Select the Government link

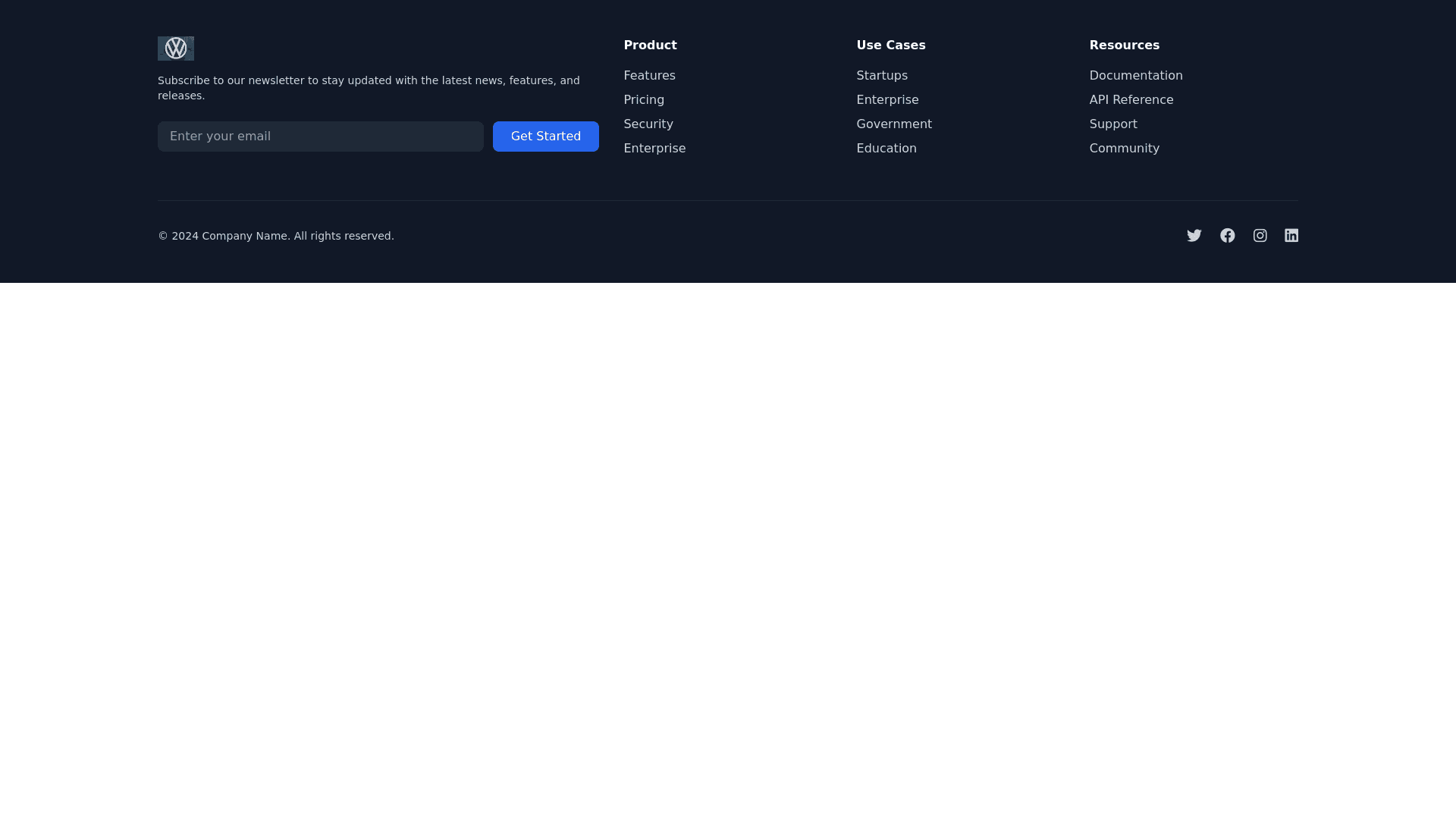[893, 124]
